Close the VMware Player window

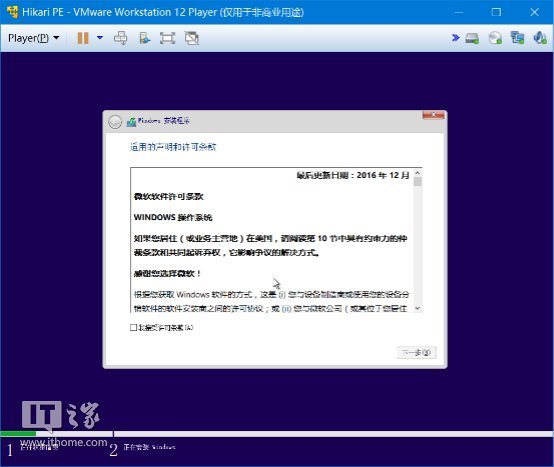point(535,12)
